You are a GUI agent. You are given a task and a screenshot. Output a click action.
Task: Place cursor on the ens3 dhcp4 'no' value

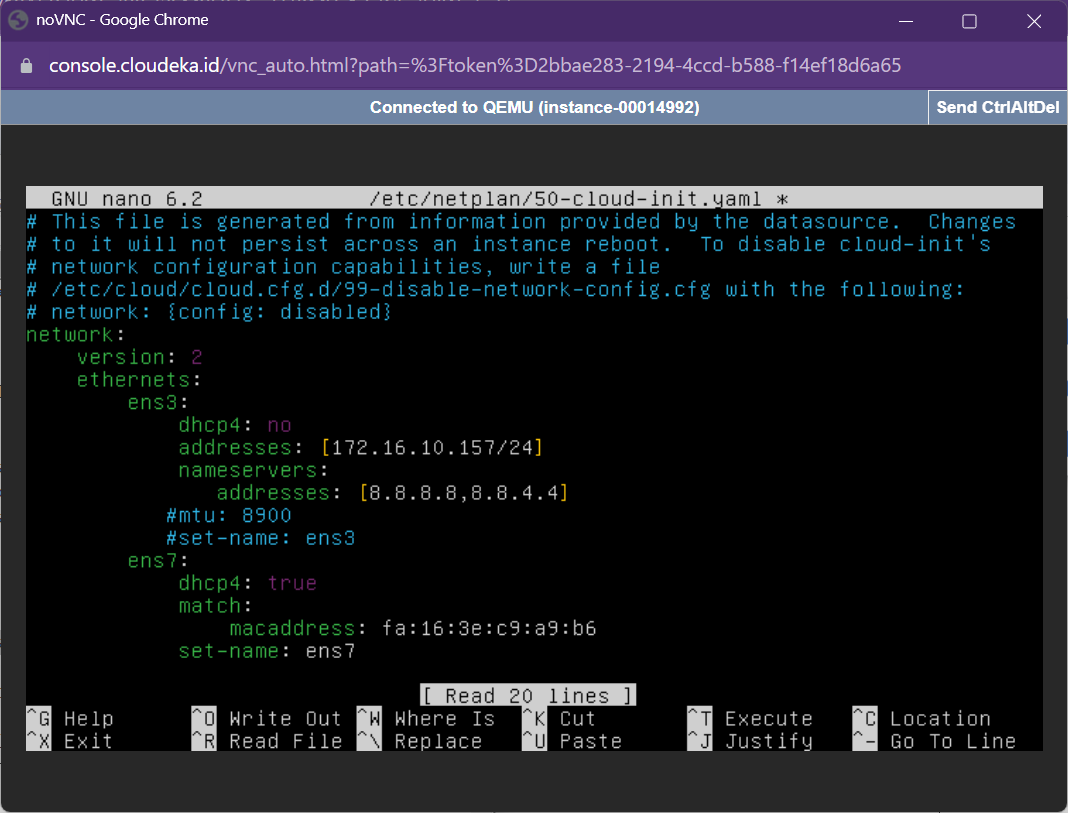click(279, 425)
